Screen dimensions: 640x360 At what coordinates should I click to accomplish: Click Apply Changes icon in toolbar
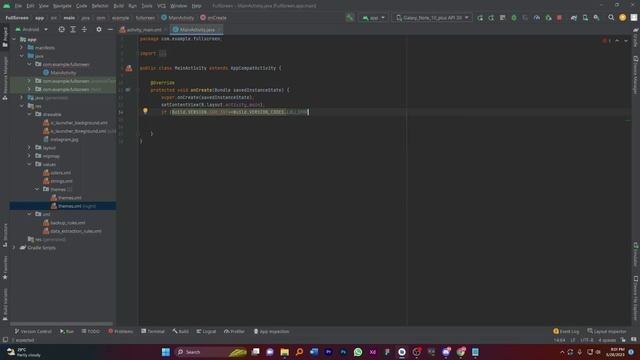click(x=491, y=18)
